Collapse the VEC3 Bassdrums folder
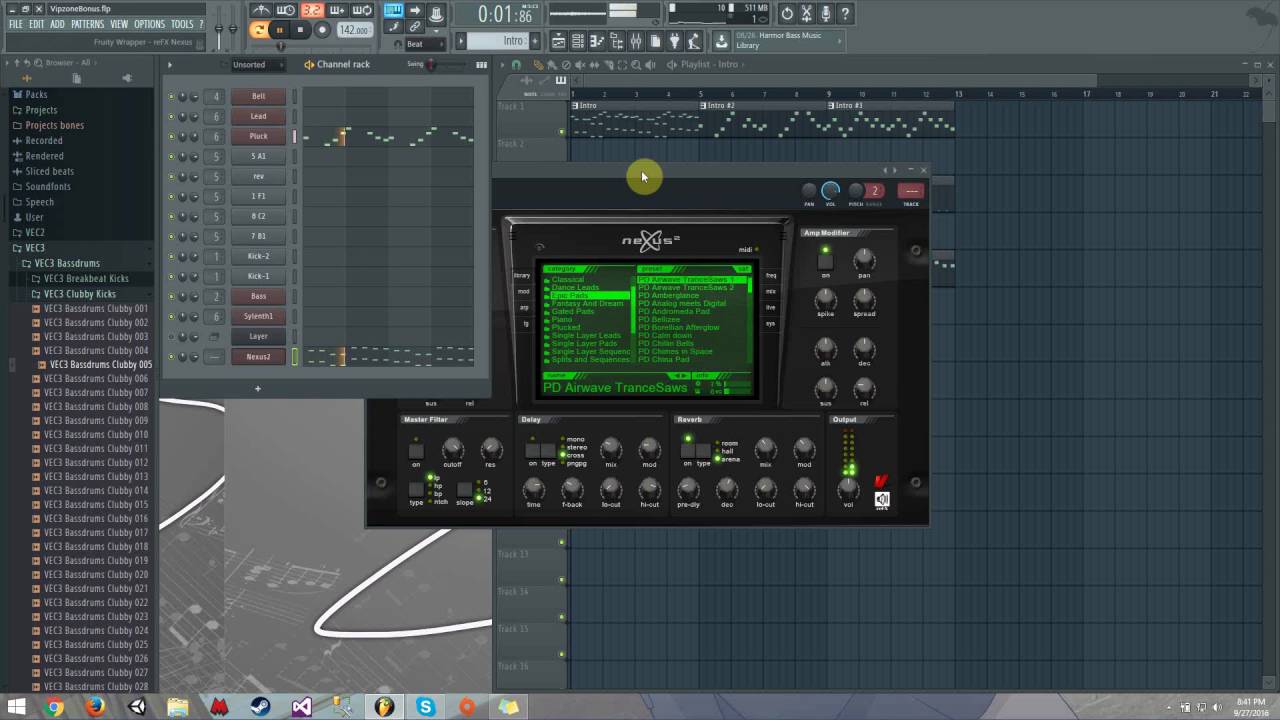The width and height of the screenshot is (1280, 720). click(x=67, y=263)
